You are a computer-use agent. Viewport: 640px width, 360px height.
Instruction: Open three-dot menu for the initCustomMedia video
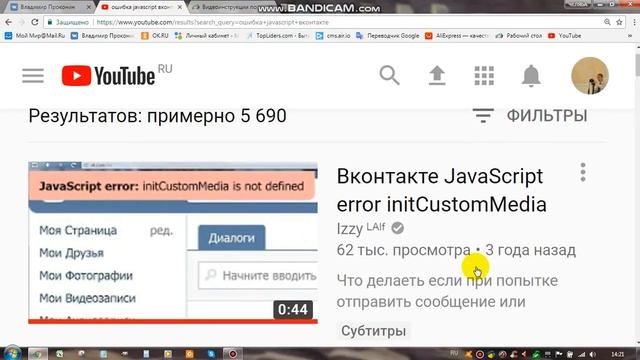pos(583,172)
